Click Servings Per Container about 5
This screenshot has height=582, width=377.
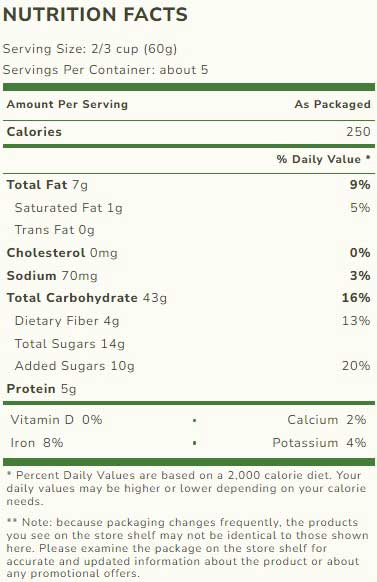[x=106, y=70]
